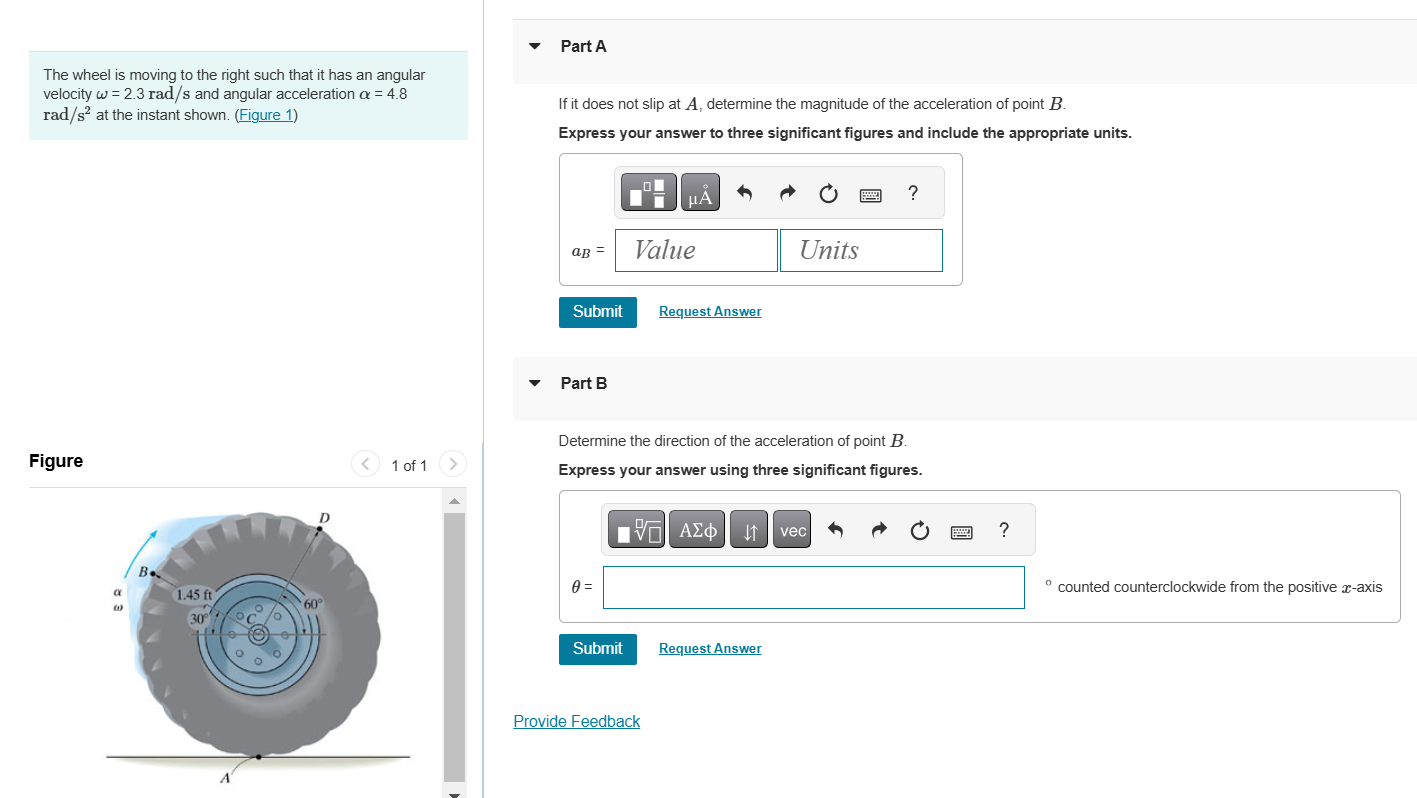Open the Provide Feedback link
Viewport: 1417px width, 798px height.
pyautogui.click(x=577, y=721)
